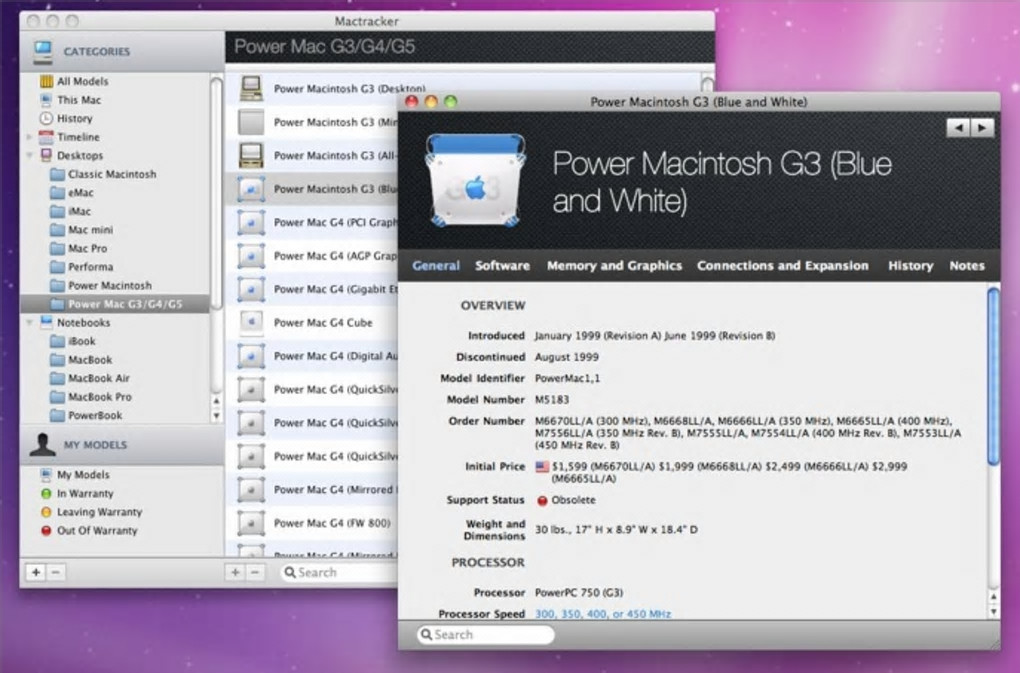1020x673 pixels.
Task: Click Power Mac G4 (Mirrored) row icon
Action: tap(251, 490)
